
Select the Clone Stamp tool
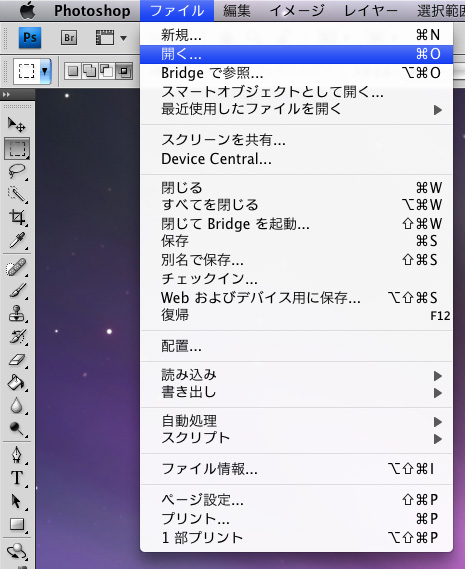pos(17,314)
